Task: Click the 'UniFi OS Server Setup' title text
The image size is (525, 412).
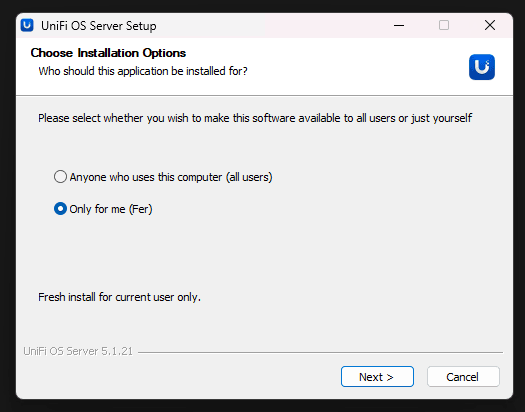Action: pyautogui.click(x=98, y=26)
